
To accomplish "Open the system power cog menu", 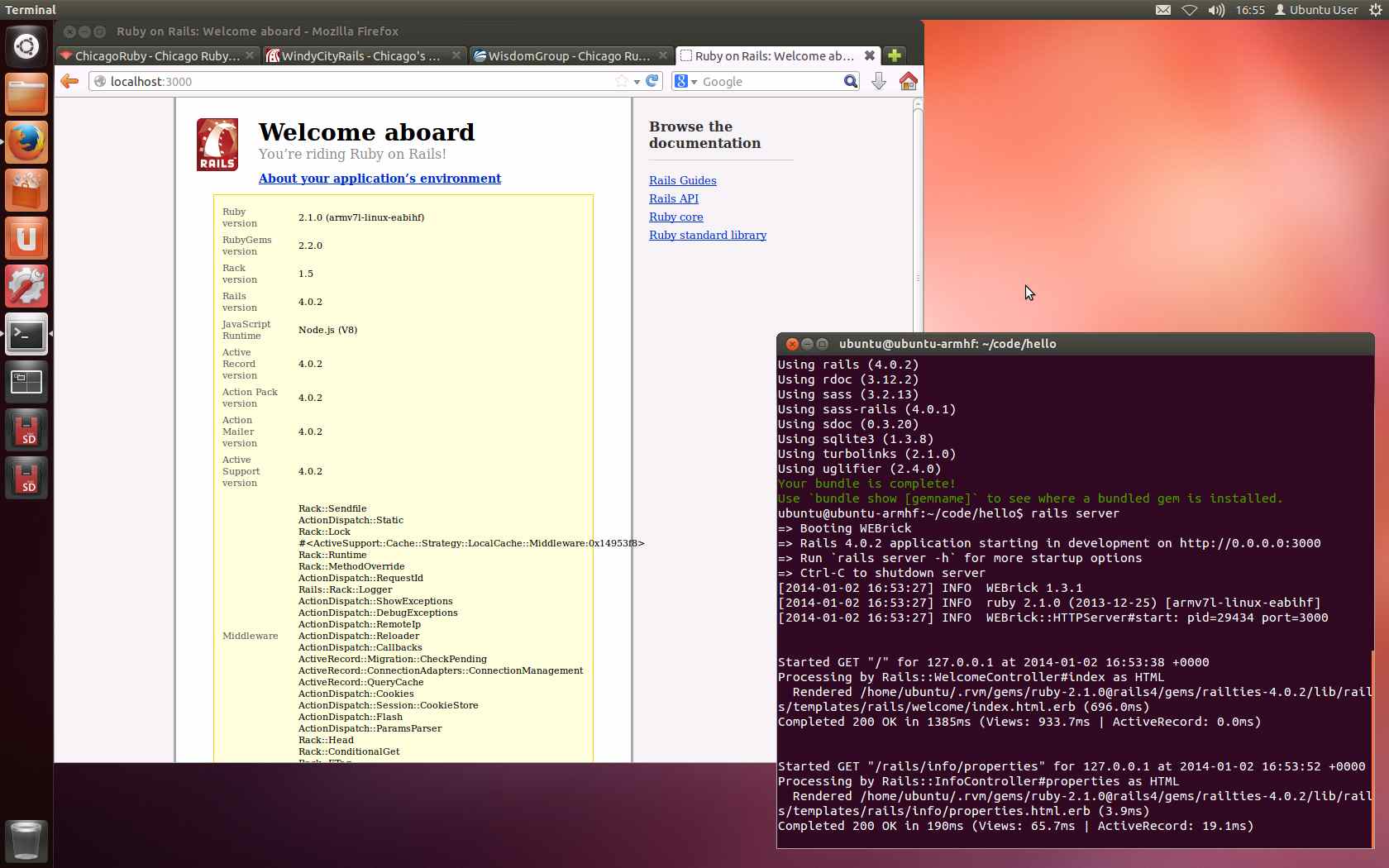I will click(1375, 10).
